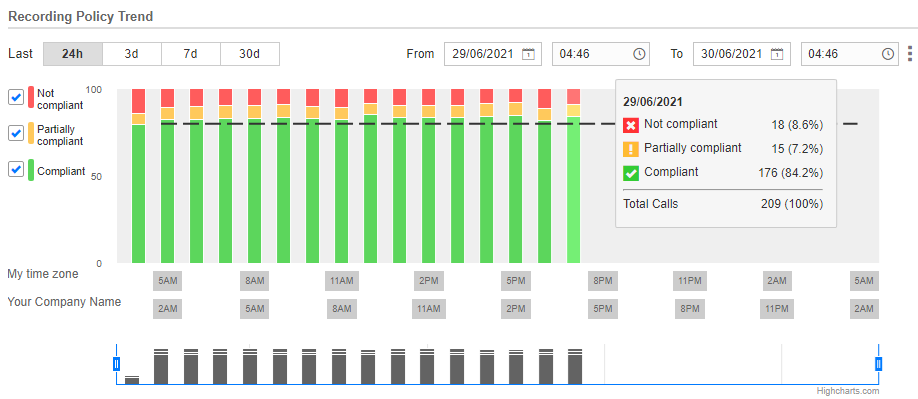Viewport: 918px width, 399px height.
Task: Uncheck the Not compliant series checkbox
Action: pos(16,97)
